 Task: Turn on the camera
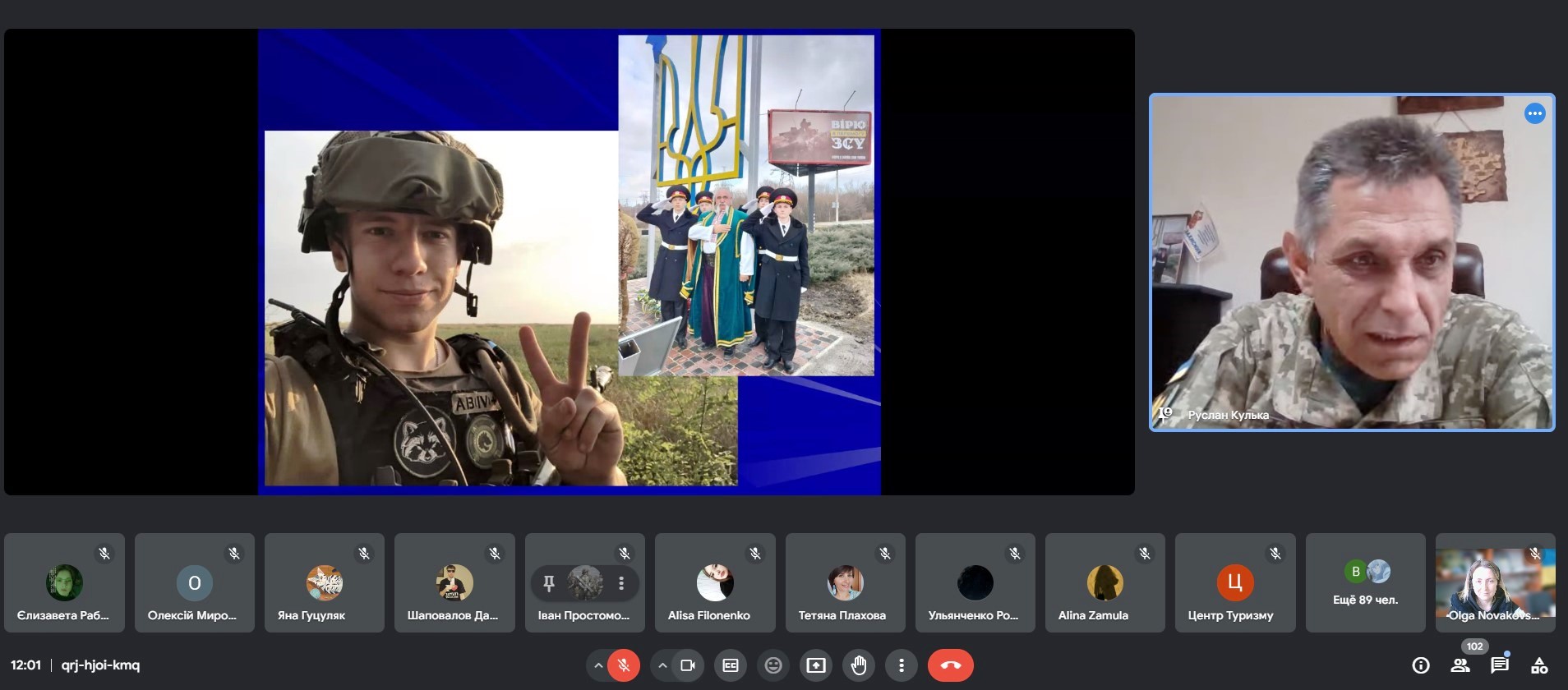click(x=688, y=665)
